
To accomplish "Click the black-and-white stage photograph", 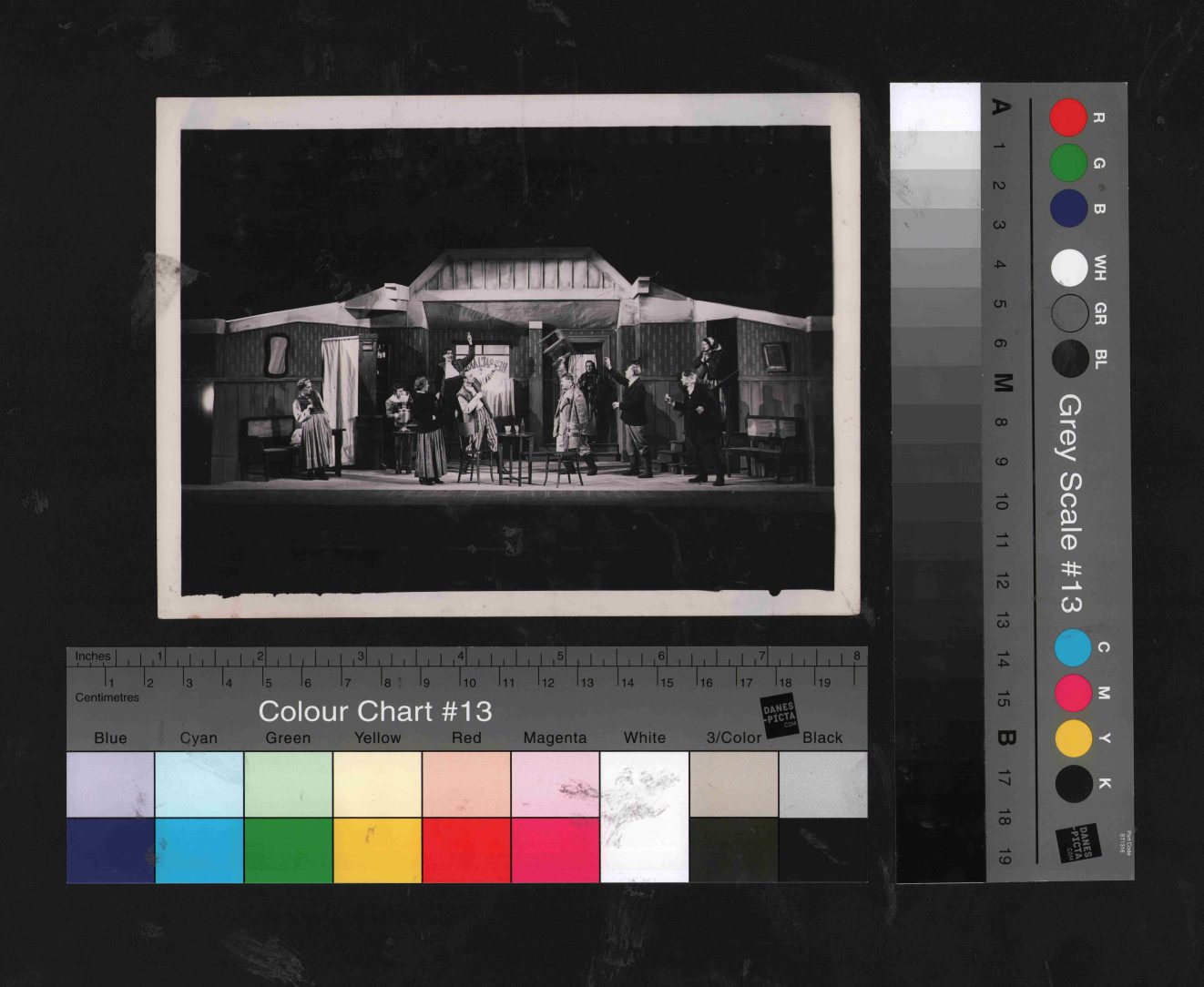I will point(507,358).
